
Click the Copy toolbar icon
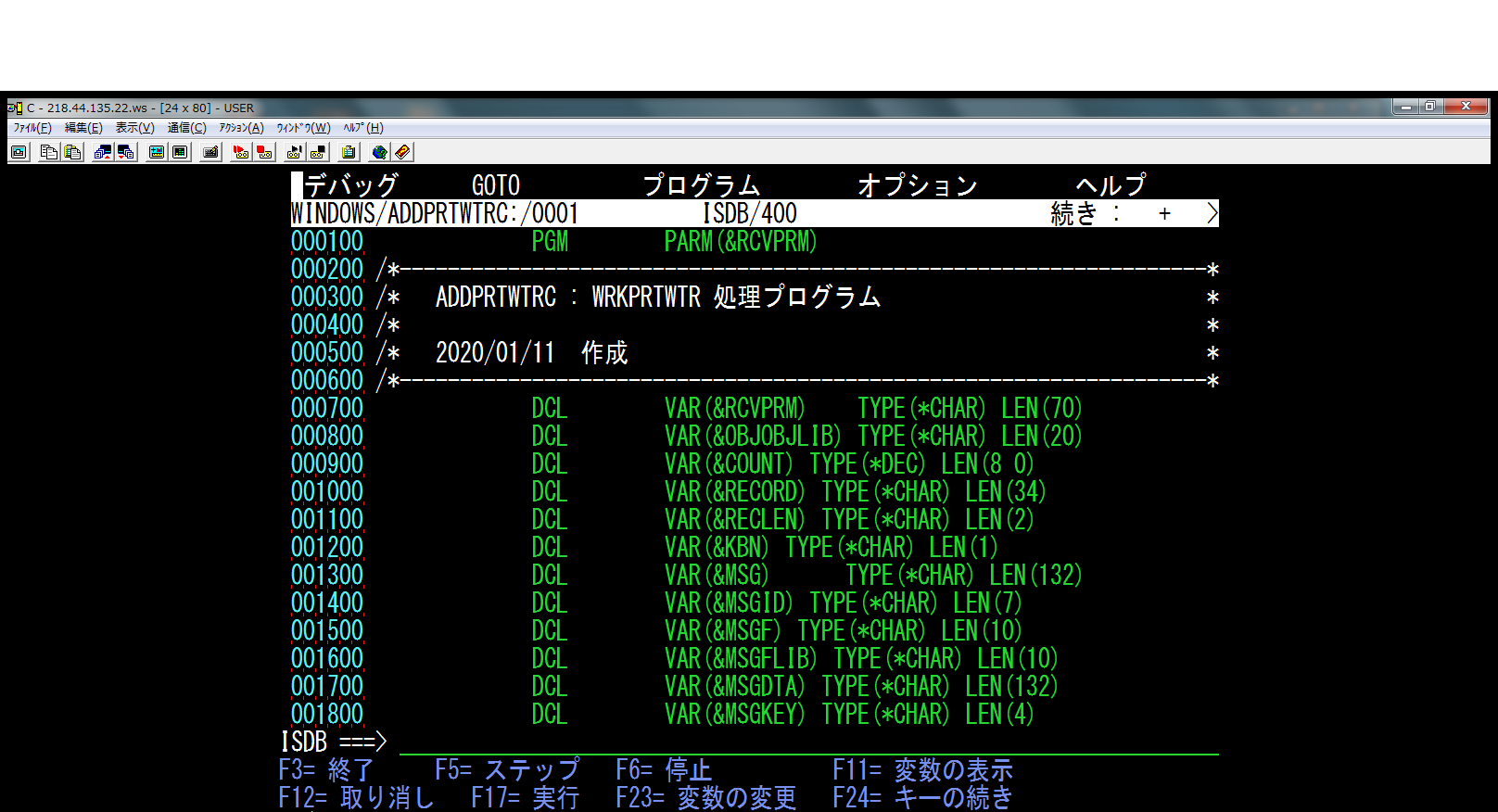49,152
